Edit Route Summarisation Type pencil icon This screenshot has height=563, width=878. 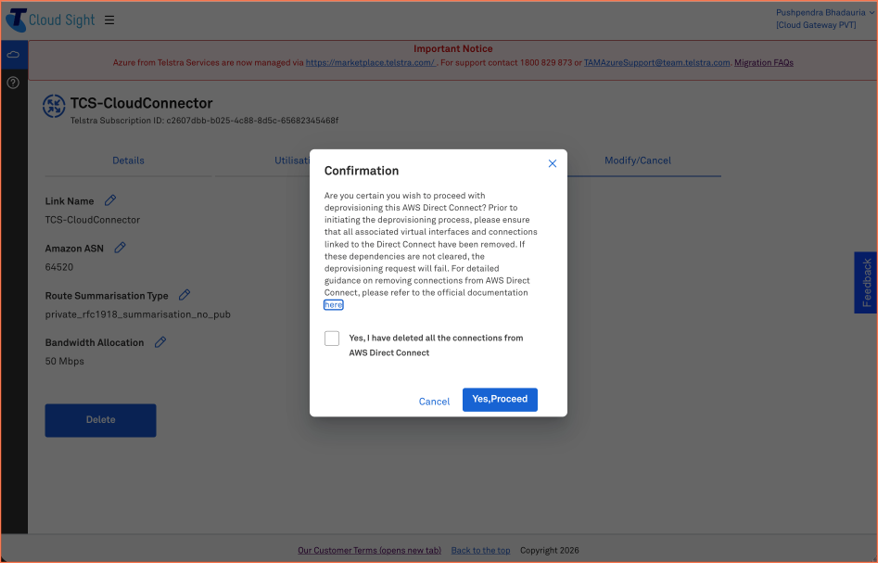(x=184, y=295)
